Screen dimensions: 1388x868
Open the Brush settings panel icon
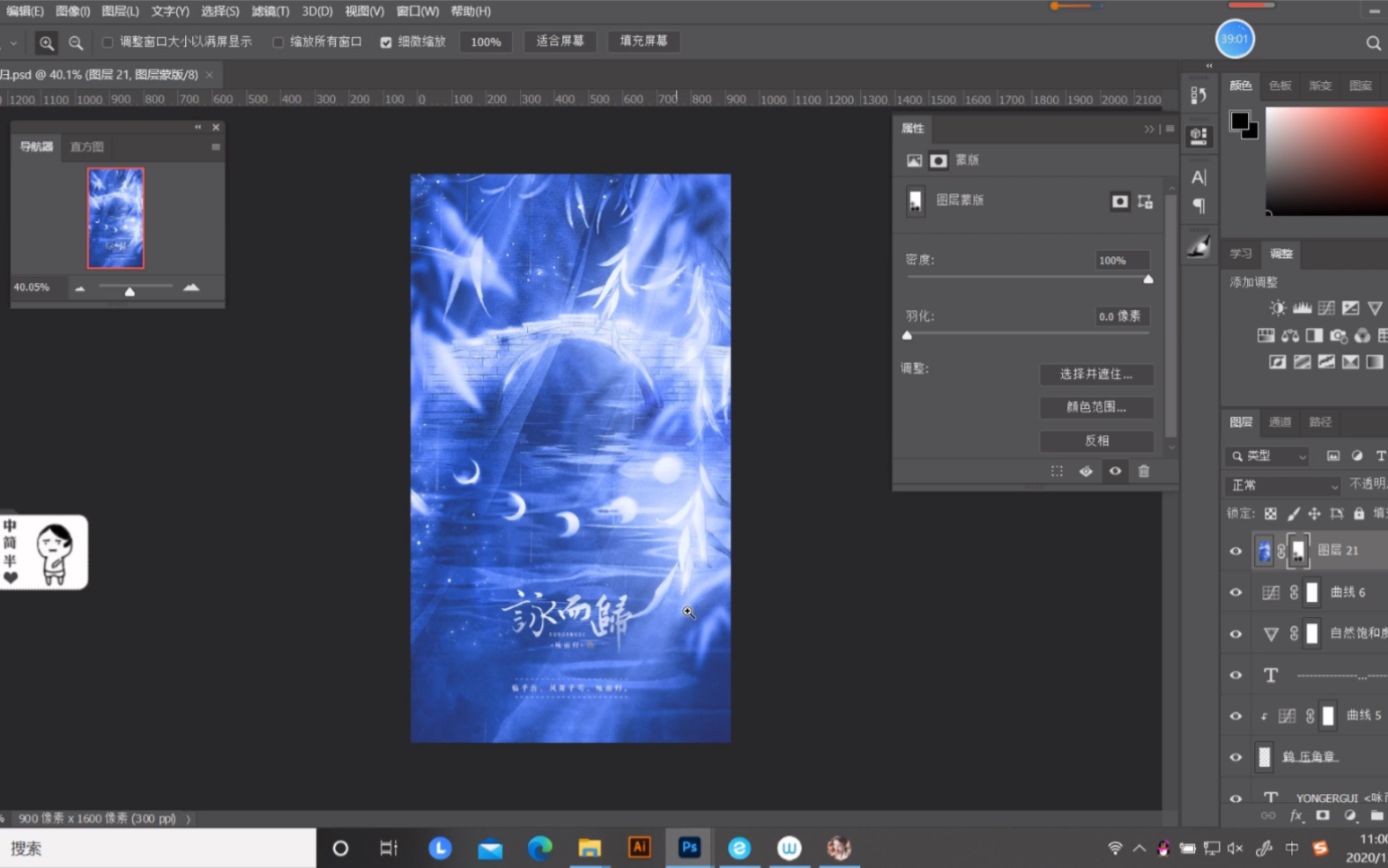(x=1199, y=246)
